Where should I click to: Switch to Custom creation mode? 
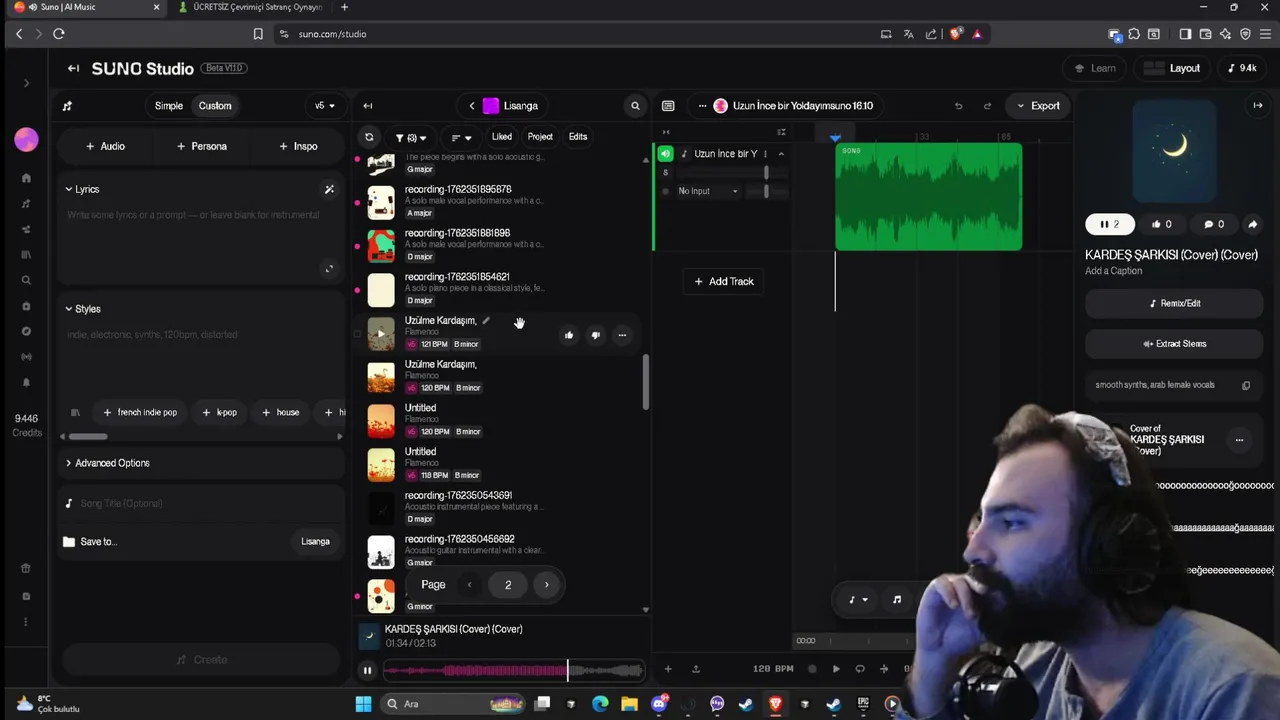click(215, 106)
